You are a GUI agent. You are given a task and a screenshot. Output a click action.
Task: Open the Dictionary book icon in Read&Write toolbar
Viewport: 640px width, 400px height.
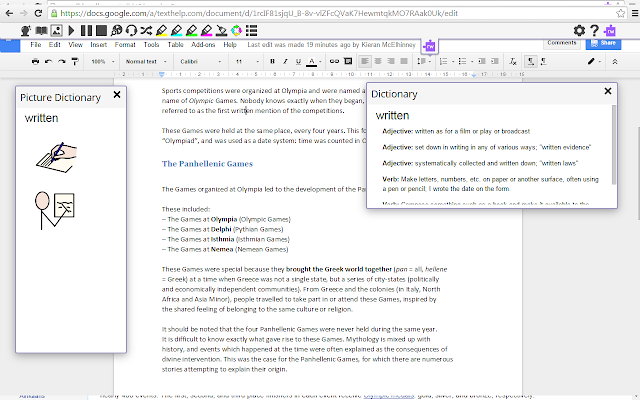tap(41, 31)
